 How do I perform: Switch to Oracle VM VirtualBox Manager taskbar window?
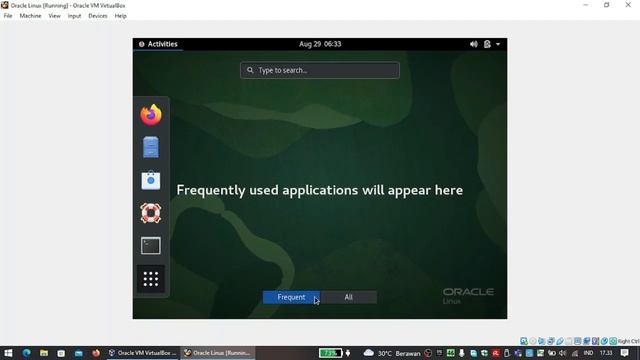[142, 353]
